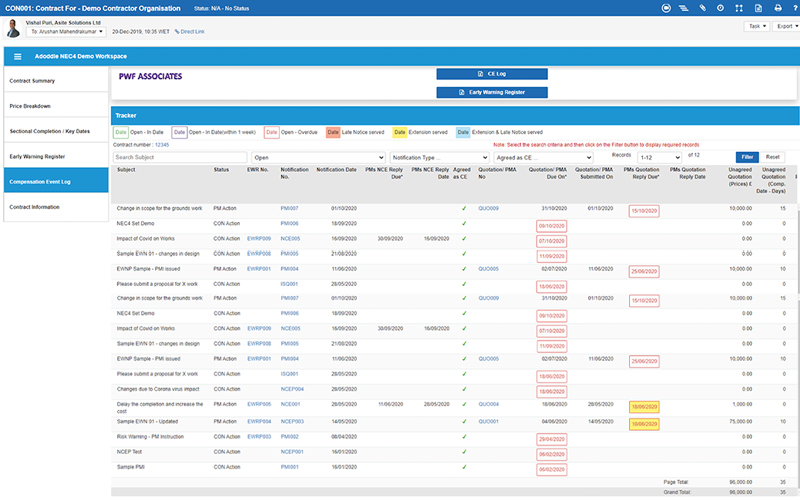Image resolution: width=800 pixels, height=500 pixels.
Task: Open notification PMI001 link
Action: point(289,467)
